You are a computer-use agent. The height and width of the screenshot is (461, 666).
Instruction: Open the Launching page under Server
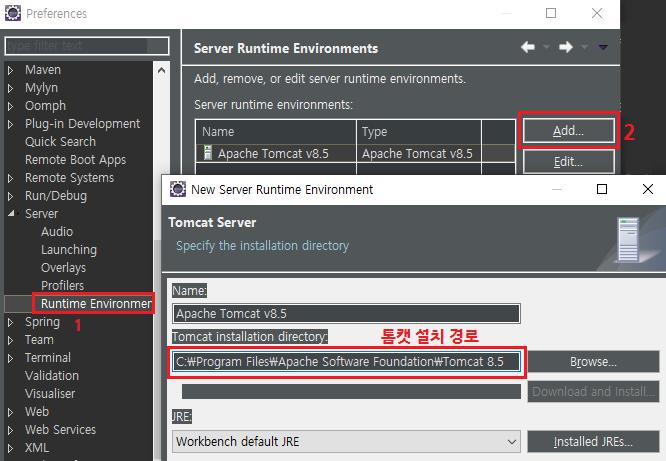69,249
